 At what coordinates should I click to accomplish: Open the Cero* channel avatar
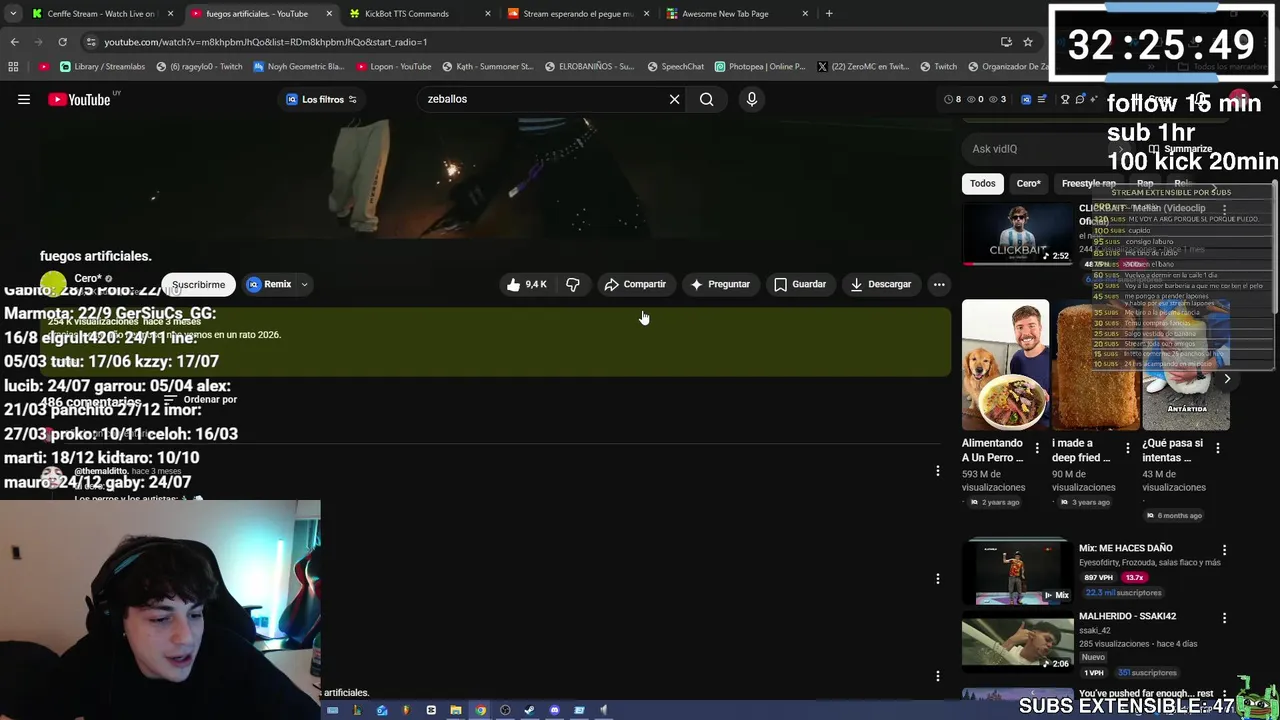53,284
